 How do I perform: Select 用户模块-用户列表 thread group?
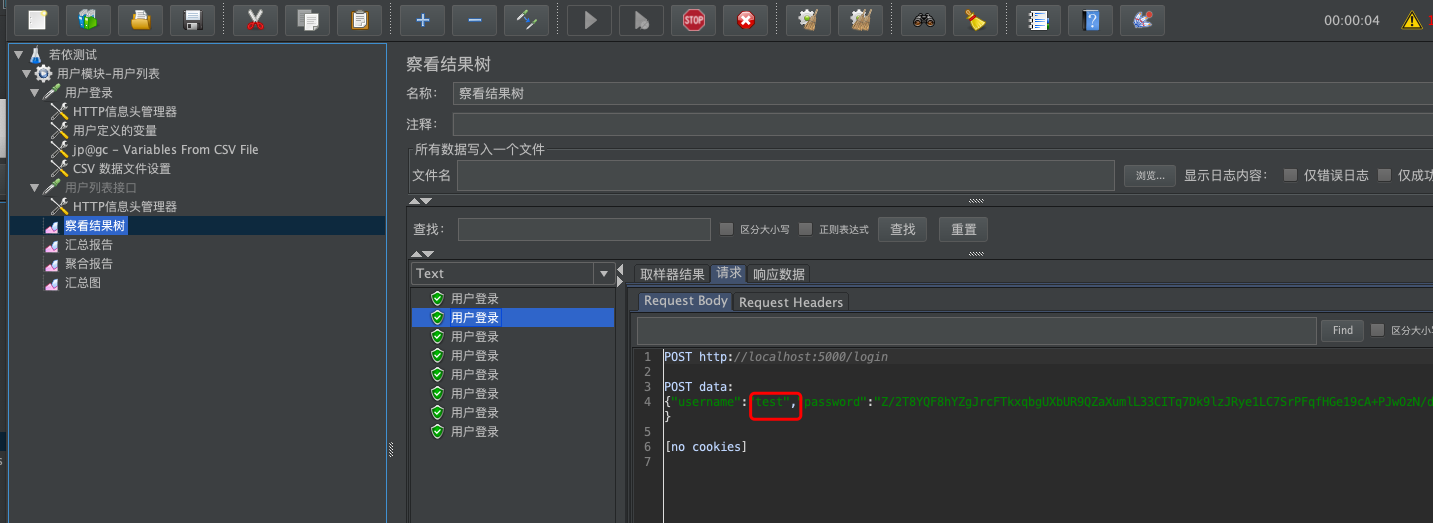click(108, 73)
